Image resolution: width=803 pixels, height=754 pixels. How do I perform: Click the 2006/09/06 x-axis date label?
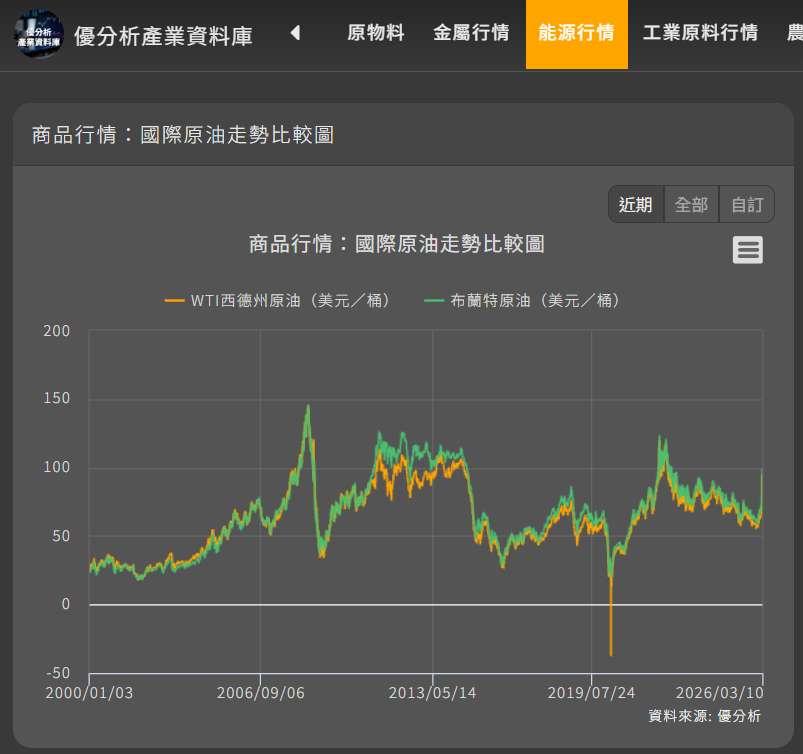tap(260, 693)
